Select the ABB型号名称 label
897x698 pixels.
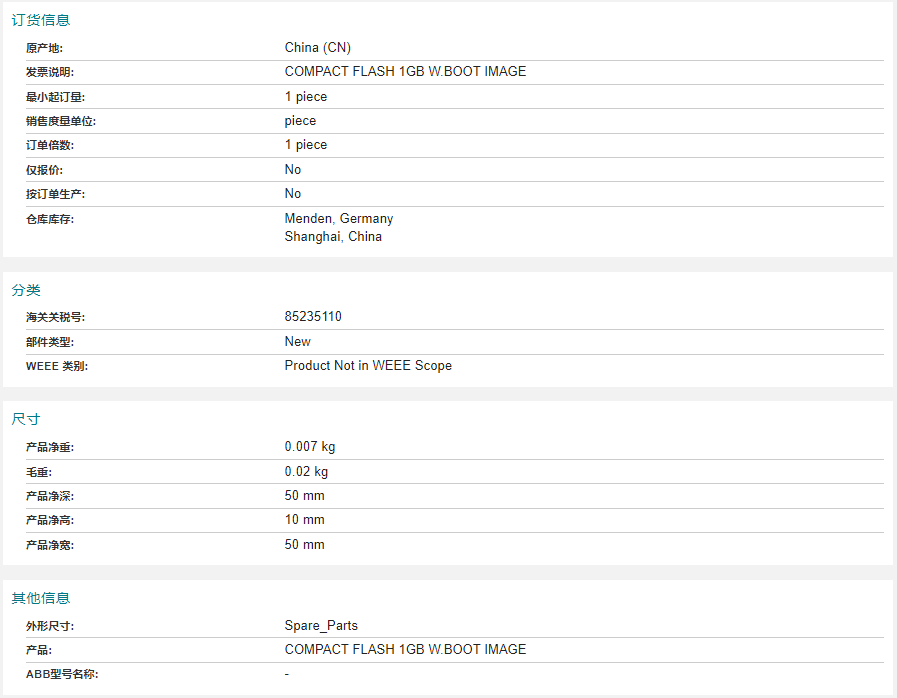coord(62,674)
